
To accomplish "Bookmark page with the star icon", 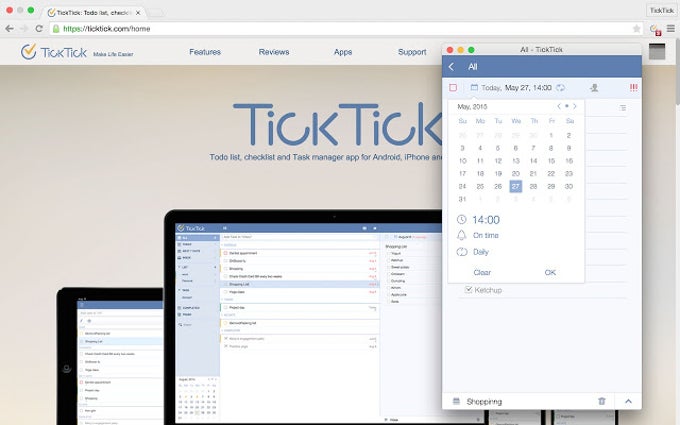I will tap(636, 29).
